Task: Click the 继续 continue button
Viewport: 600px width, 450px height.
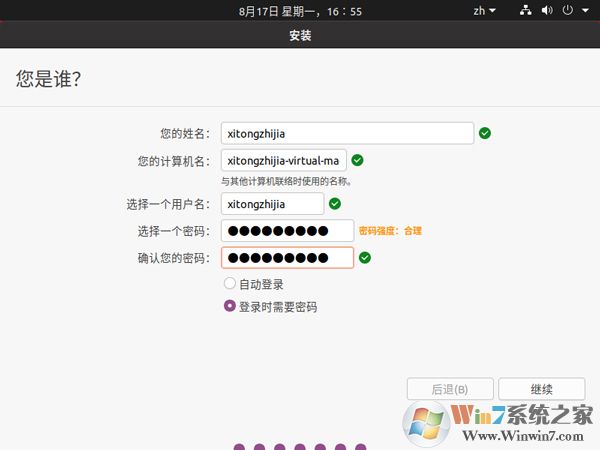Action: pos(541,389)
